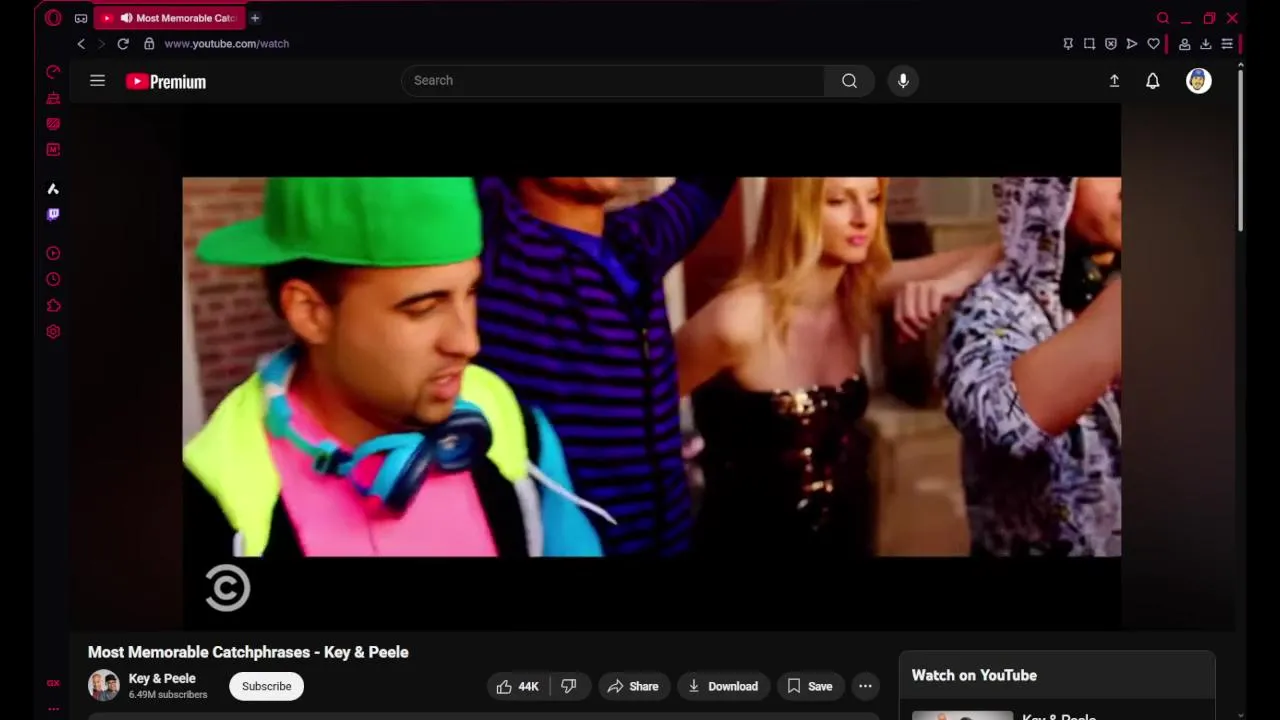1280x720 pixels.
Task: Open the YouTube account avatar menu
Action: click(x=1199, y=81)
